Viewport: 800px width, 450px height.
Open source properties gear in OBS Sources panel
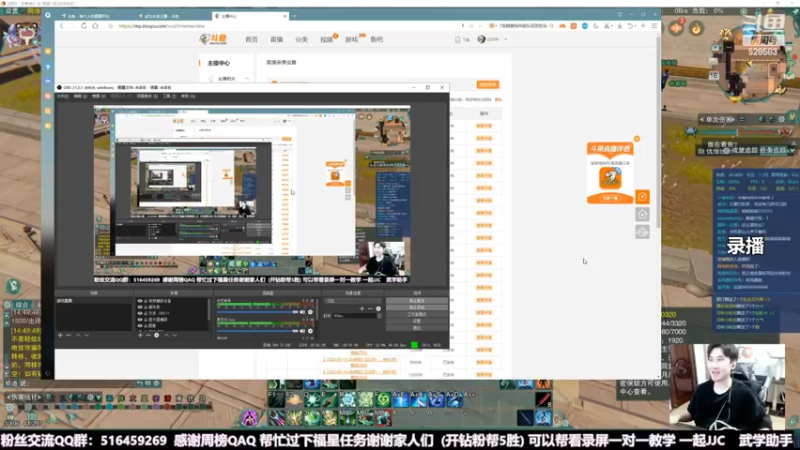coord(157,335)
